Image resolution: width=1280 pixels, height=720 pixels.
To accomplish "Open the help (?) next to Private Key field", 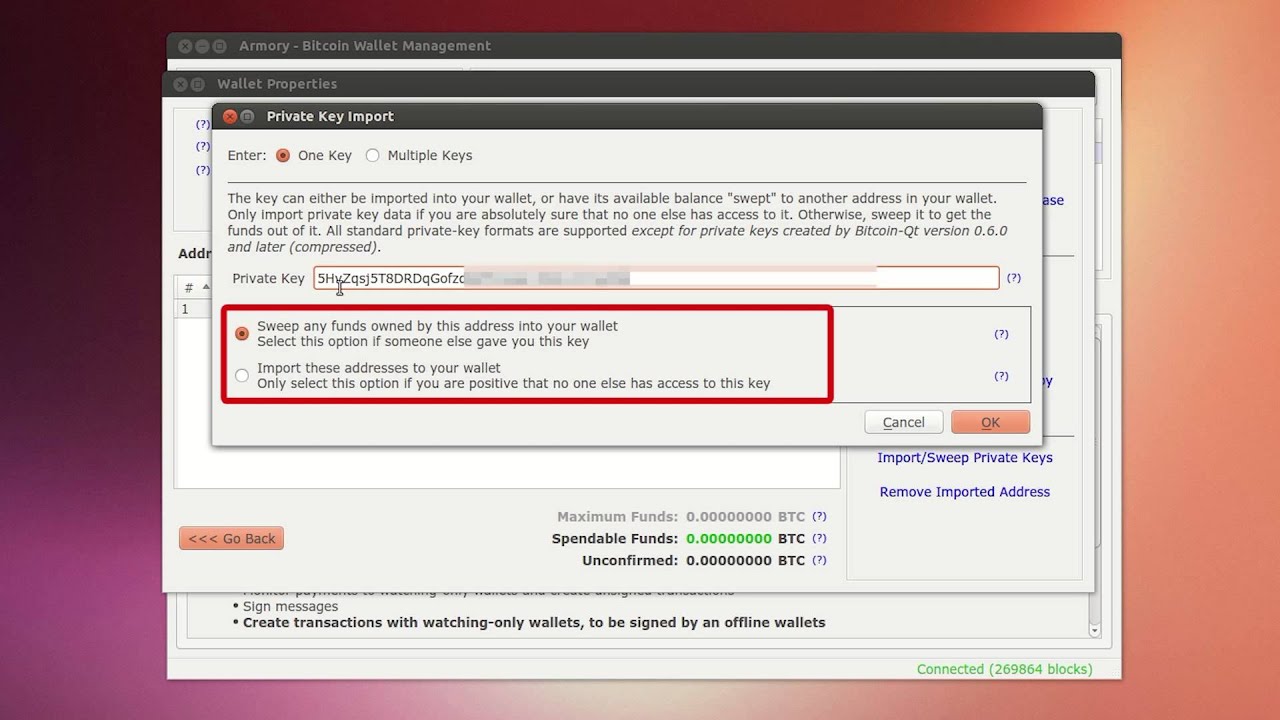I will (1014, 278).
